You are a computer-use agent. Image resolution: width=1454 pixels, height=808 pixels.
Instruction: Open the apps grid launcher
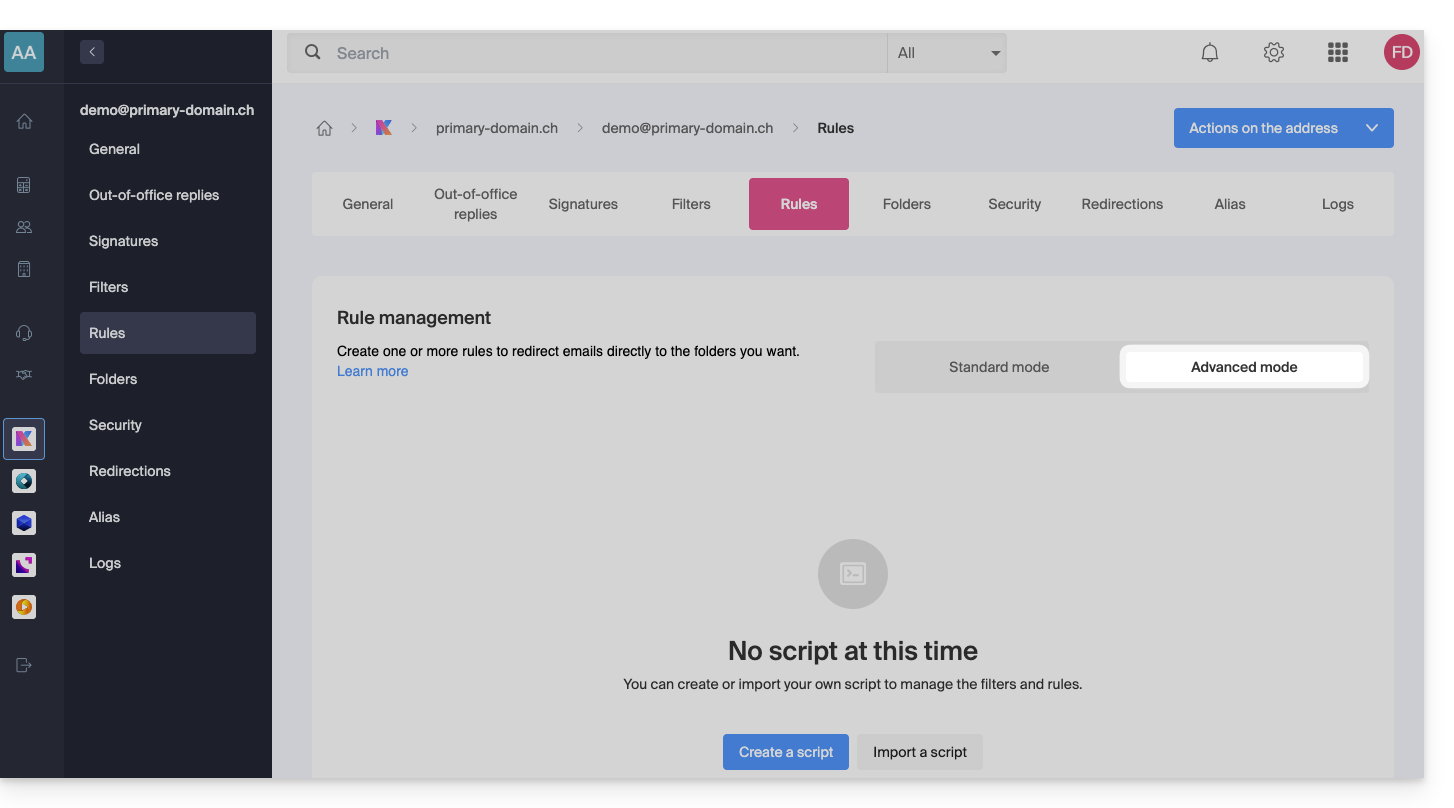1337,53
